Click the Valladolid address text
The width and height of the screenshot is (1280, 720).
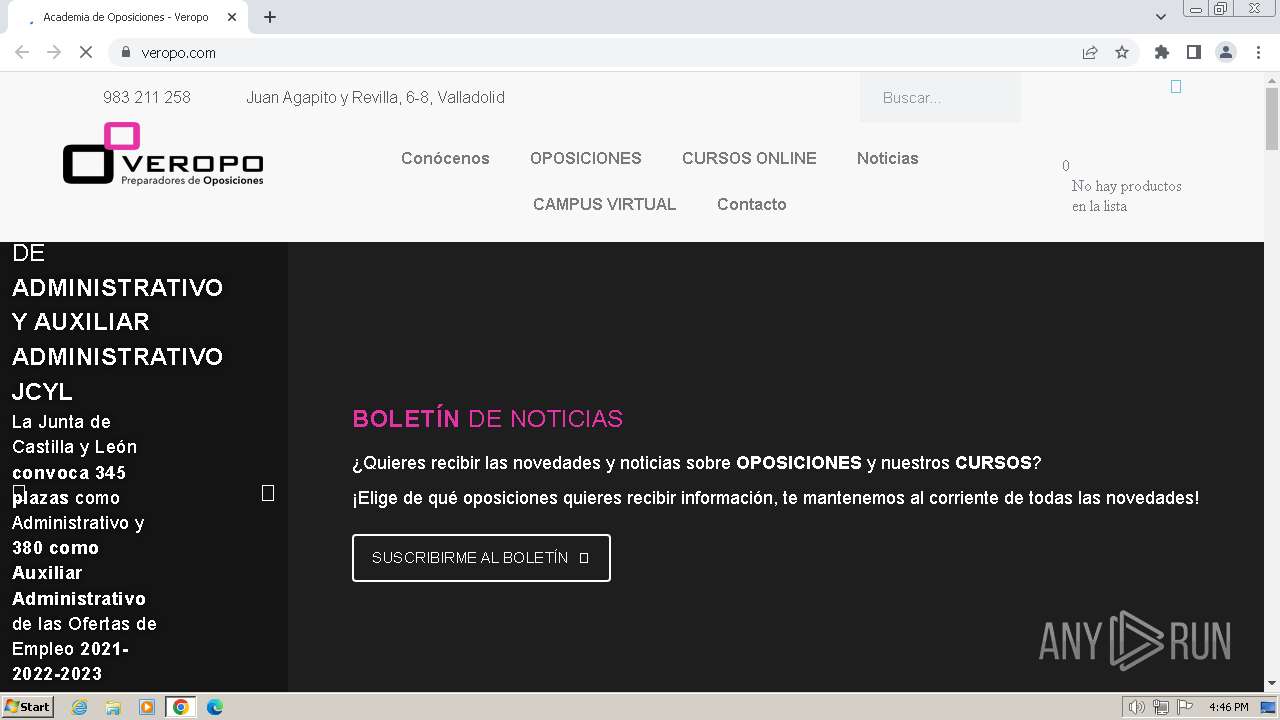click(375, 97)
